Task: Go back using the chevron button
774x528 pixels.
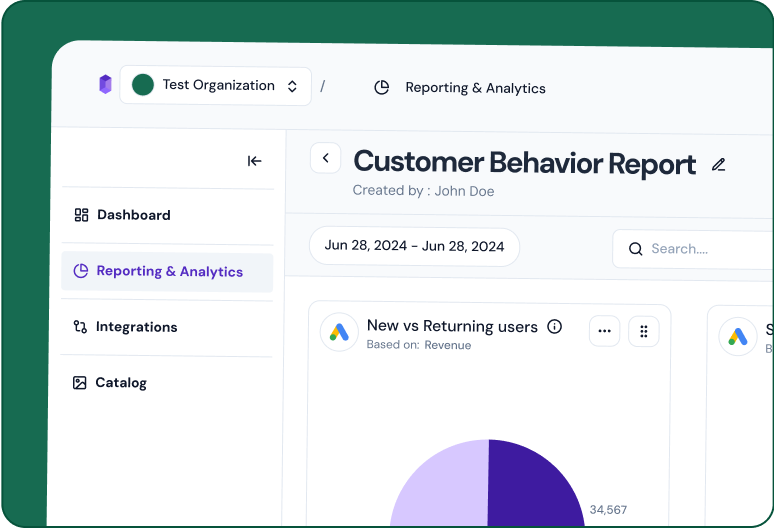Action: pos(326,158)
